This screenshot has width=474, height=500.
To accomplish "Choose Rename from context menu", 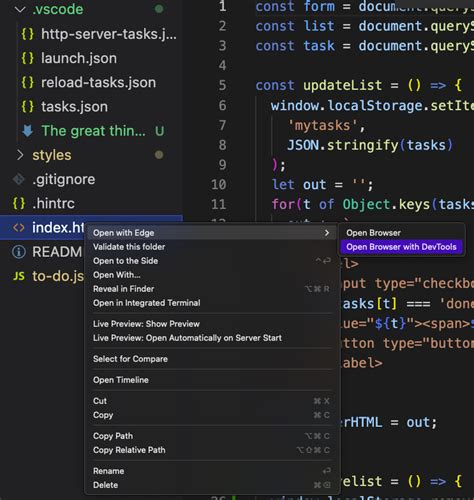I will click(x=212, y=471).
